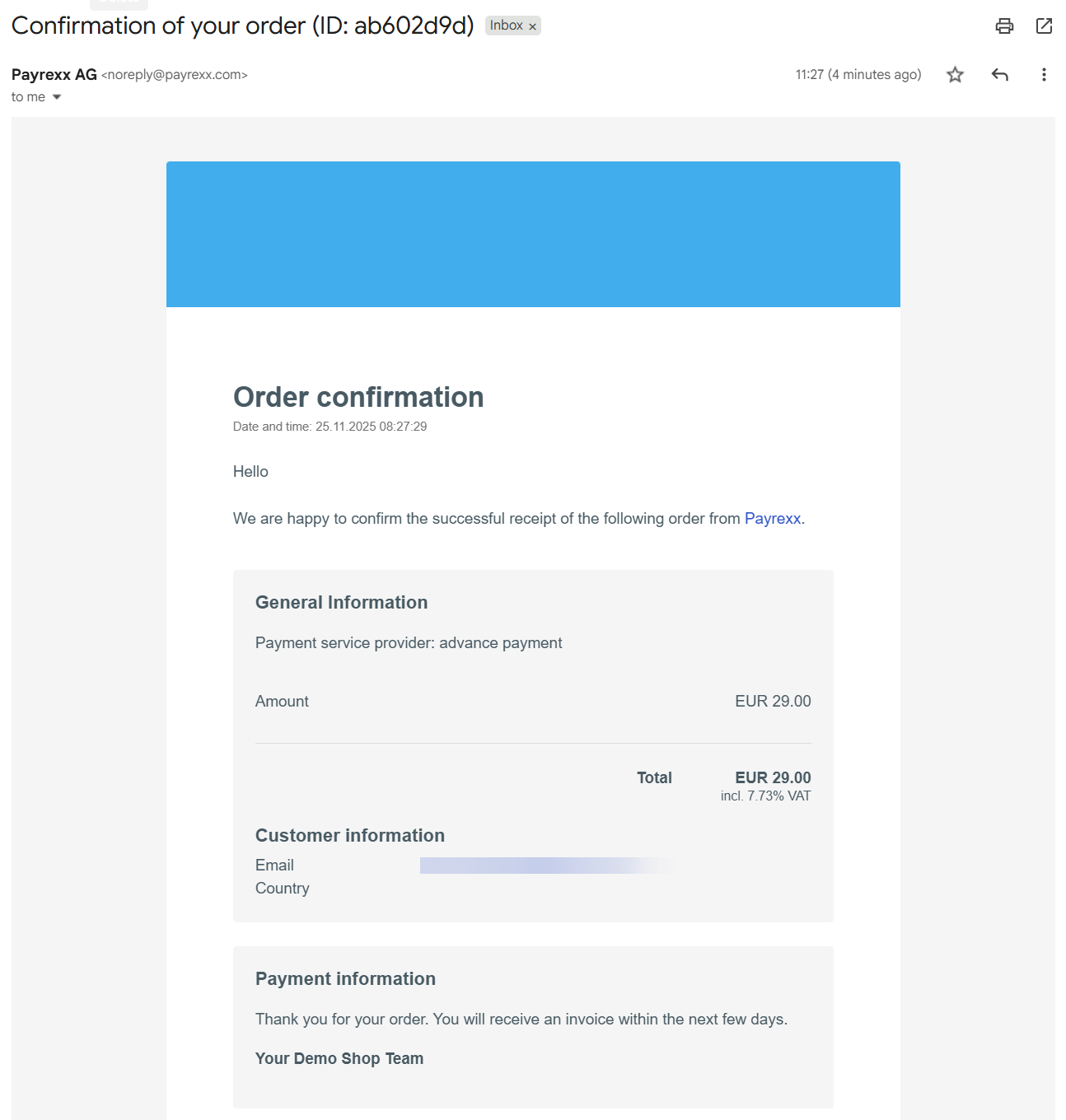Print this email with the printer icon
Screen dimensions: 1066x1120
1004,26
